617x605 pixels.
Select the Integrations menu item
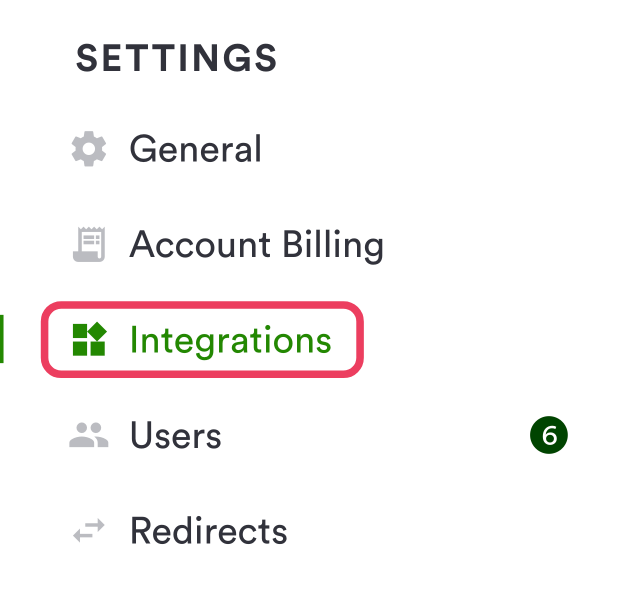[x=230, y=341]
